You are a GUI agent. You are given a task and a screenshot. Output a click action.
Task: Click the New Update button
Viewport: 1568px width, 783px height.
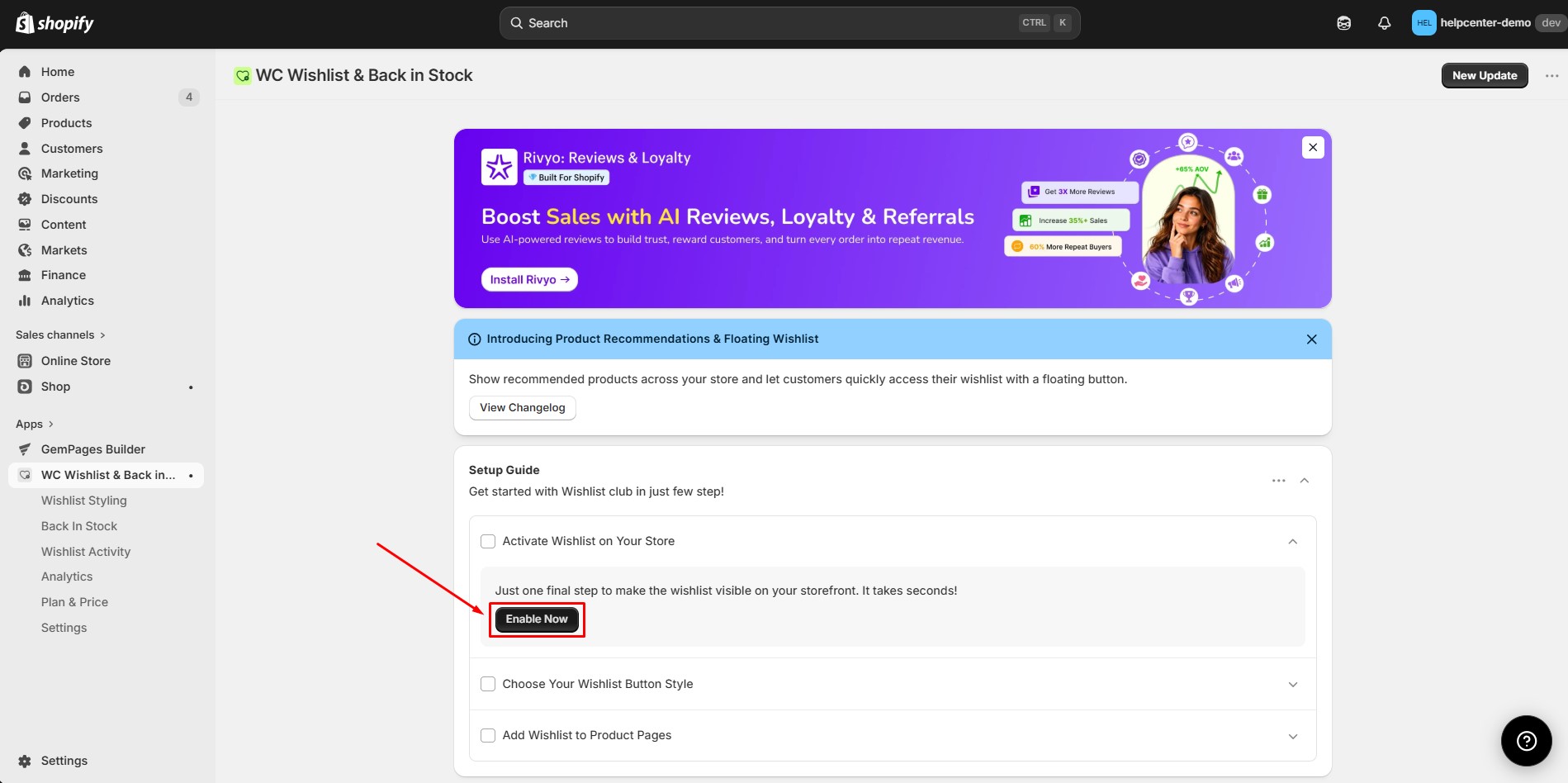1485,75
